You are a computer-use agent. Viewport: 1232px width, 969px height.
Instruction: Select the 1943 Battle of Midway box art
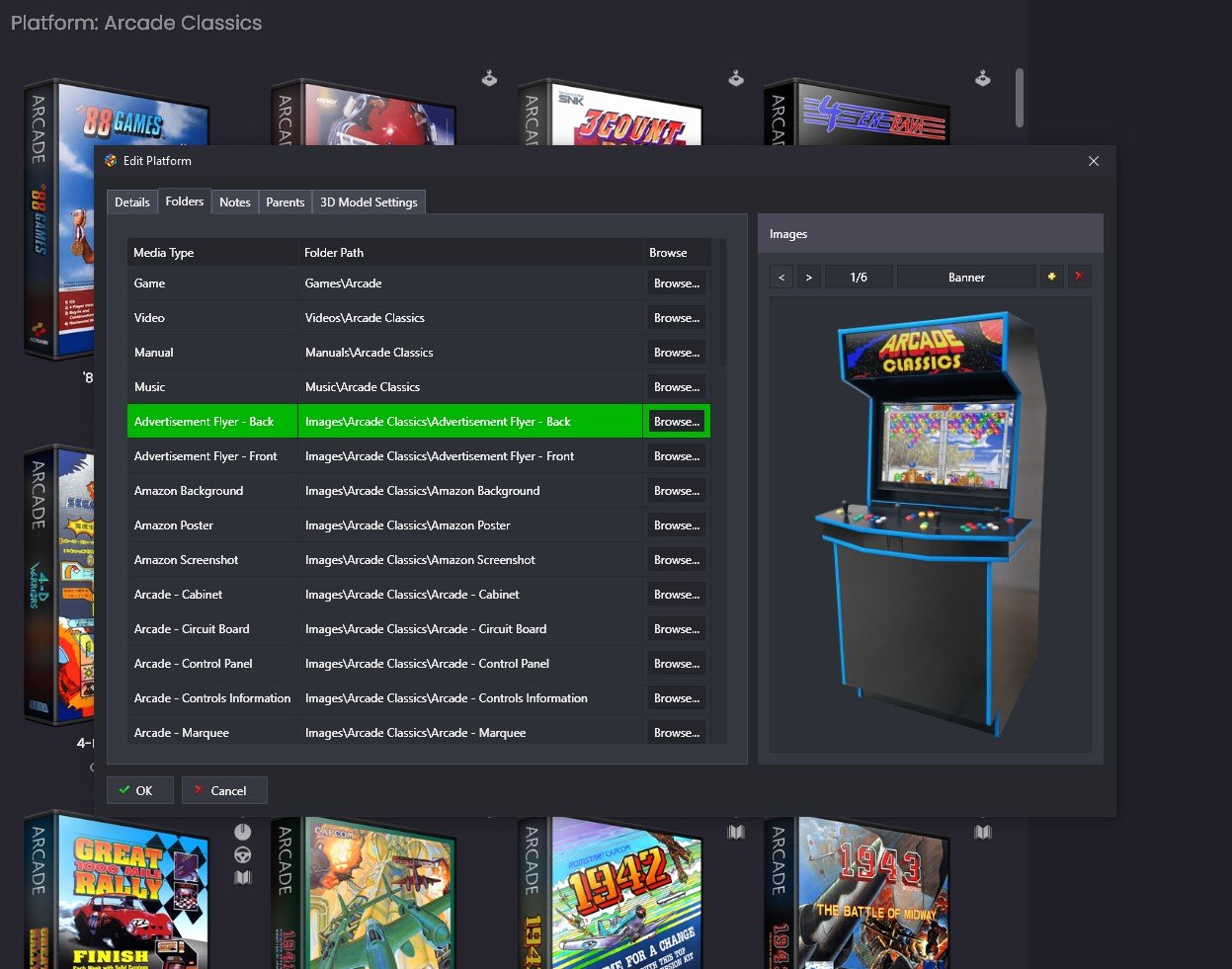pos(858,893)
